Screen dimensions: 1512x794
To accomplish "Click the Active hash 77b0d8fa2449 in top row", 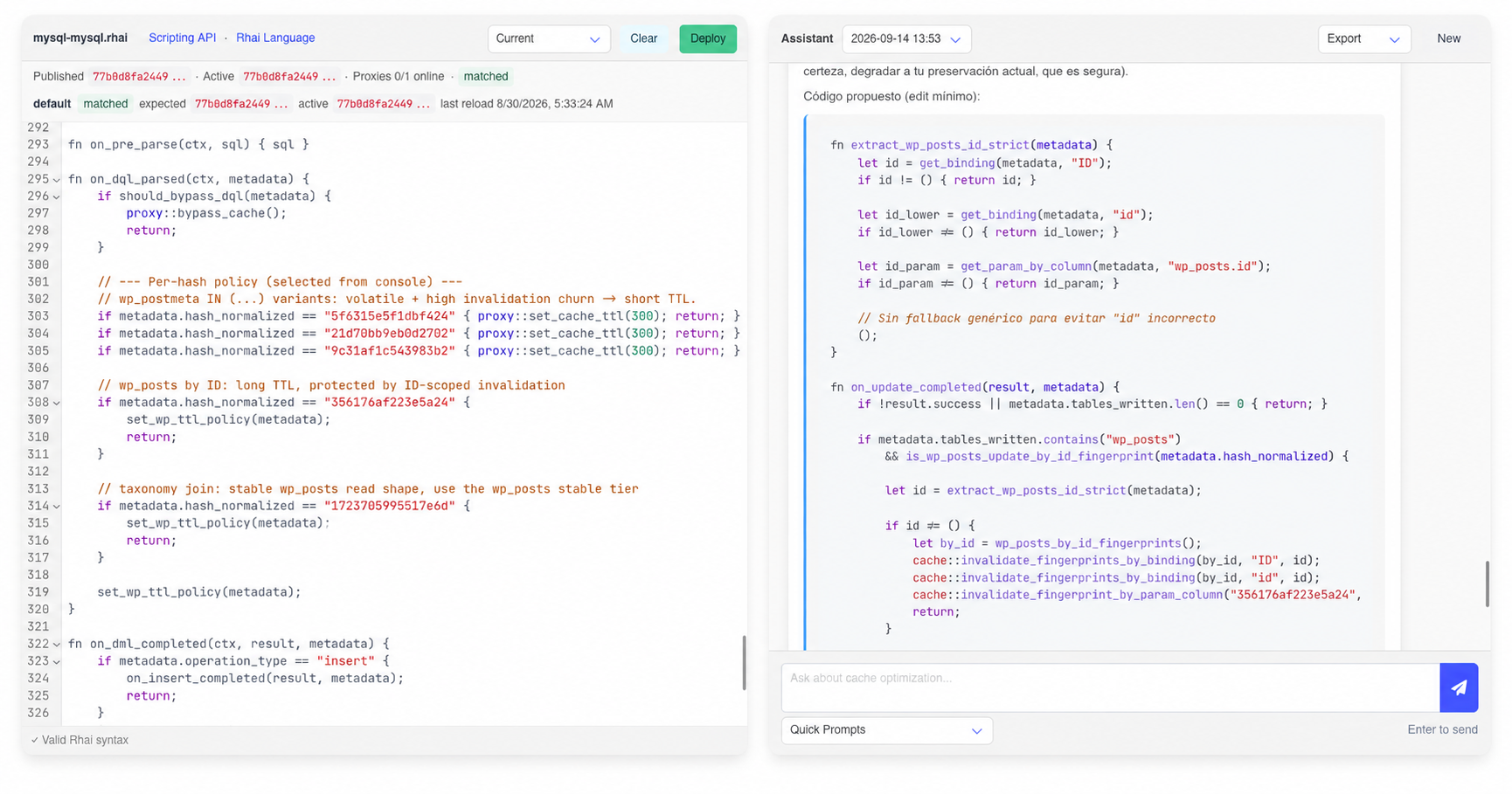I will [x=289, y=77].
